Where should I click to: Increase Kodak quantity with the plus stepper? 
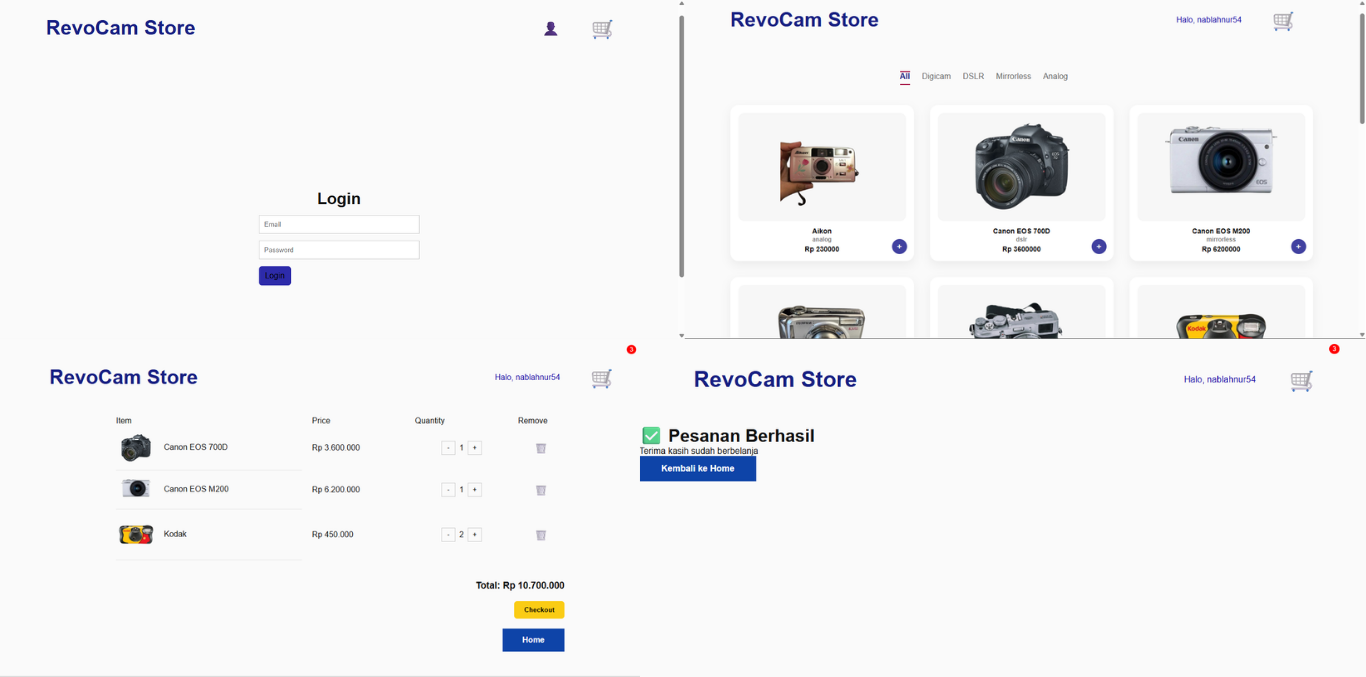click(474, 534)
